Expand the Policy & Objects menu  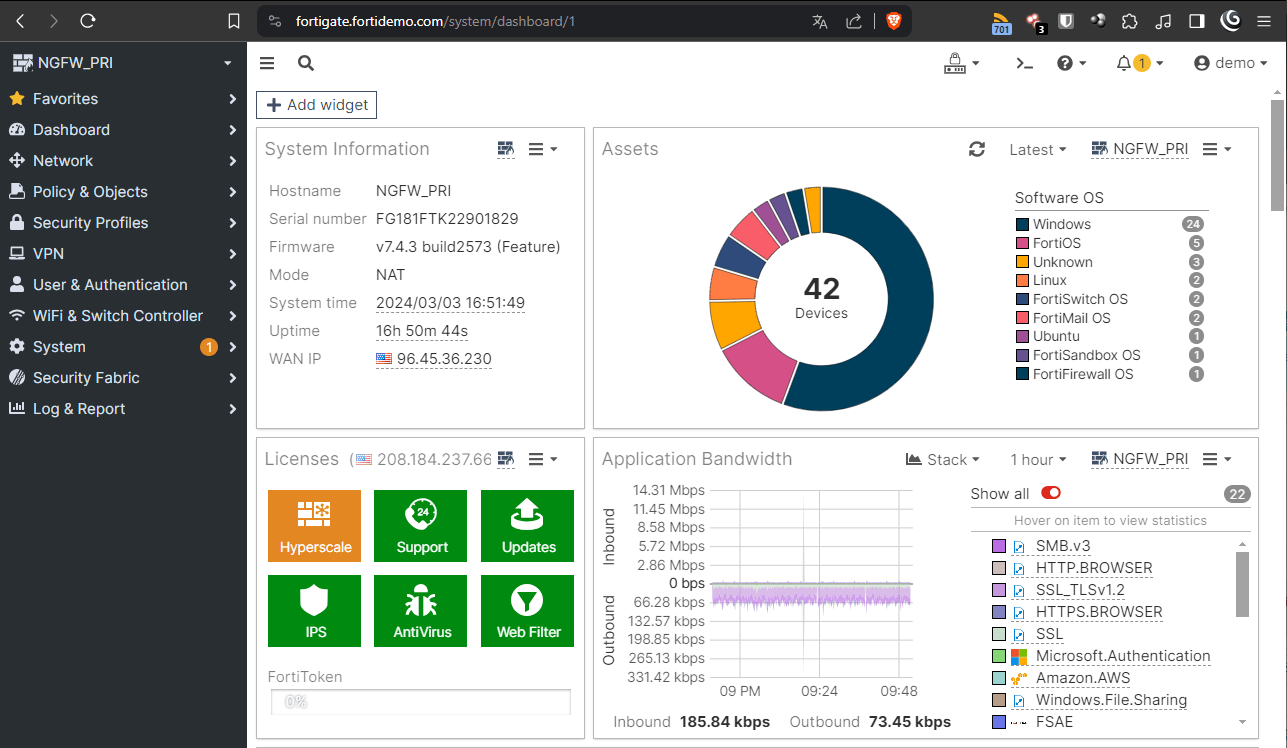tap(123, 192)
